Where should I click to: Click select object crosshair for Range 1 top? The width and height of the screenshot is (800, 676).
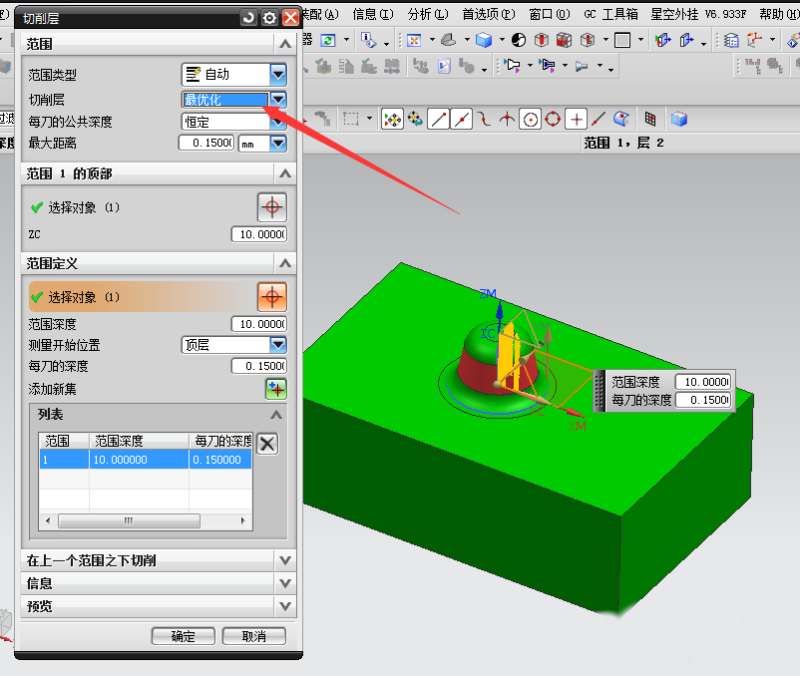(272, 207)
